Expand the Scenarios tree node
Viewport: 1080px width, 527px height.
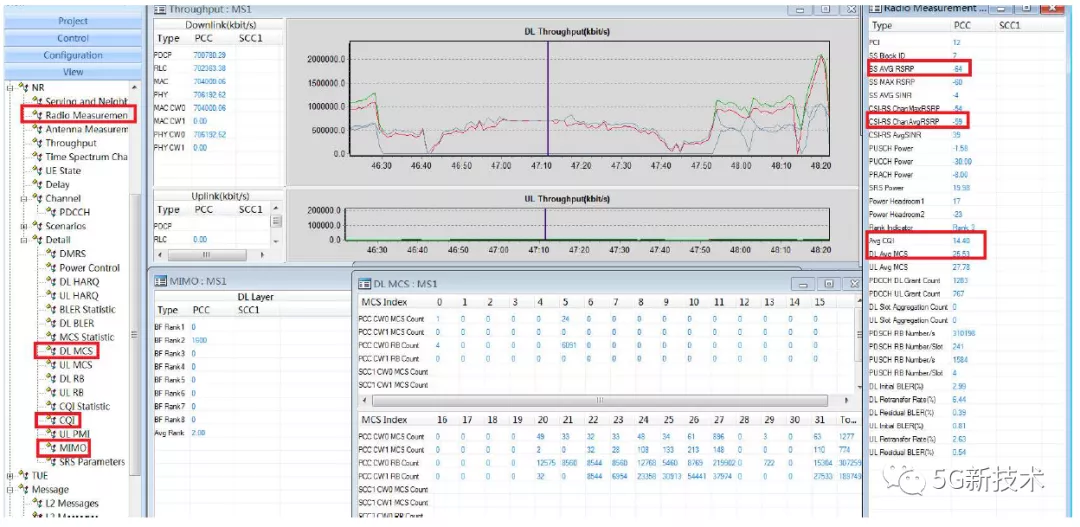[24, 226]
